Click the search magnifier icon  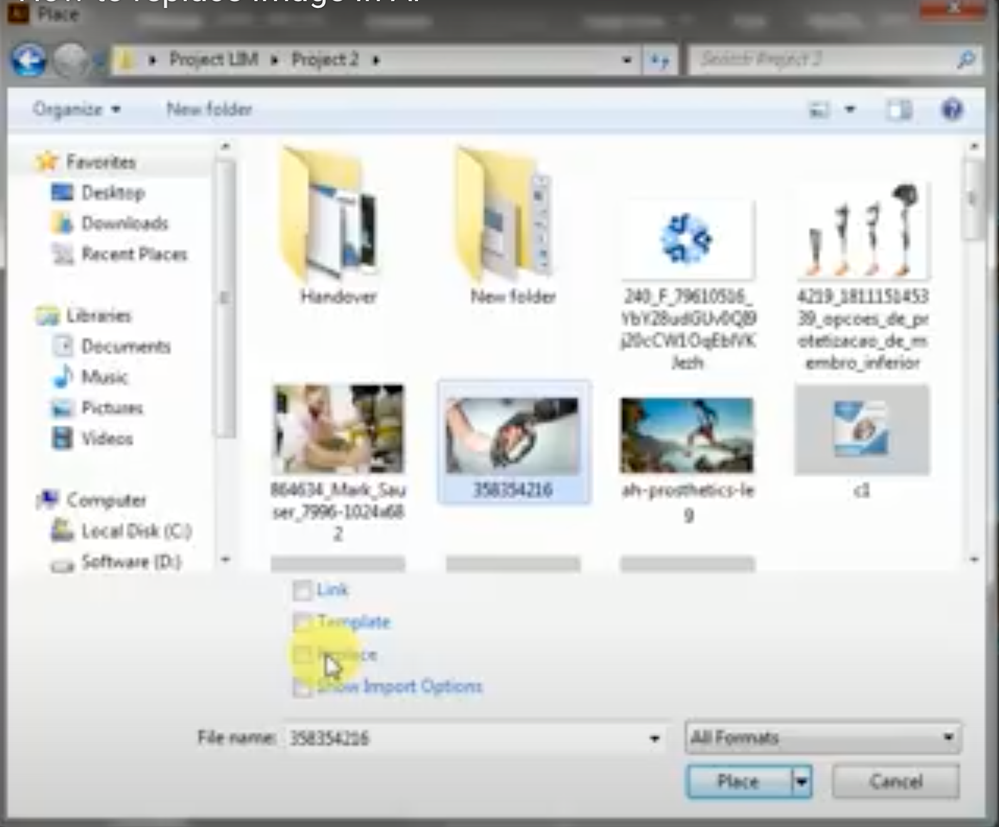965,60
